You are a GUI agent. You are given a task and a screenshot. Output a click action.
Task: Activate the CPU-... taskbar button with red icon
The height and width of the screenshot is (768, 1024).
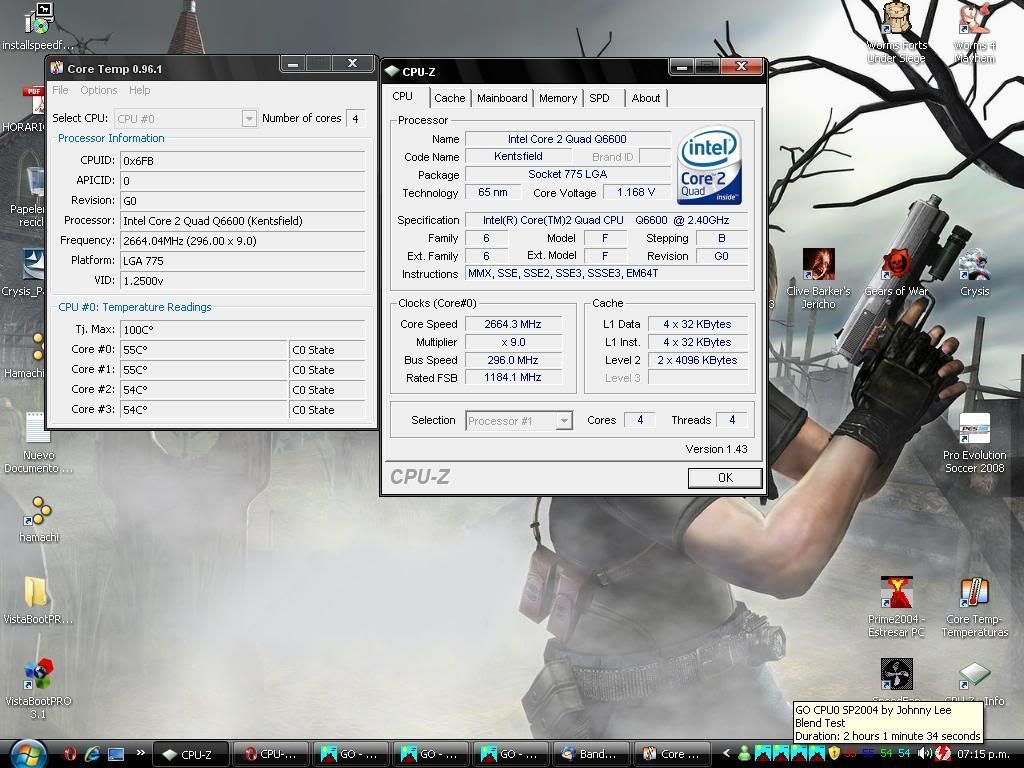(271, 754)
